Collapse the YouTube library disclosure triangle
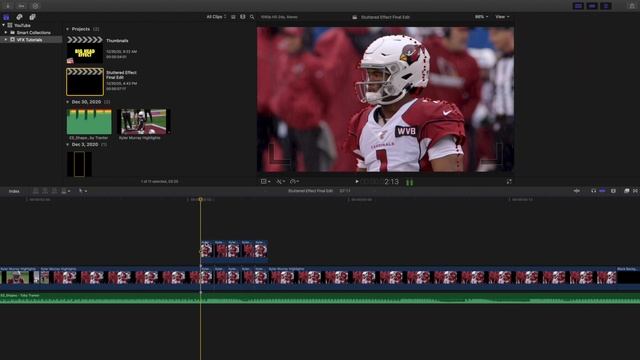Screen dimensions: 640x360 (x=4, y=25)
